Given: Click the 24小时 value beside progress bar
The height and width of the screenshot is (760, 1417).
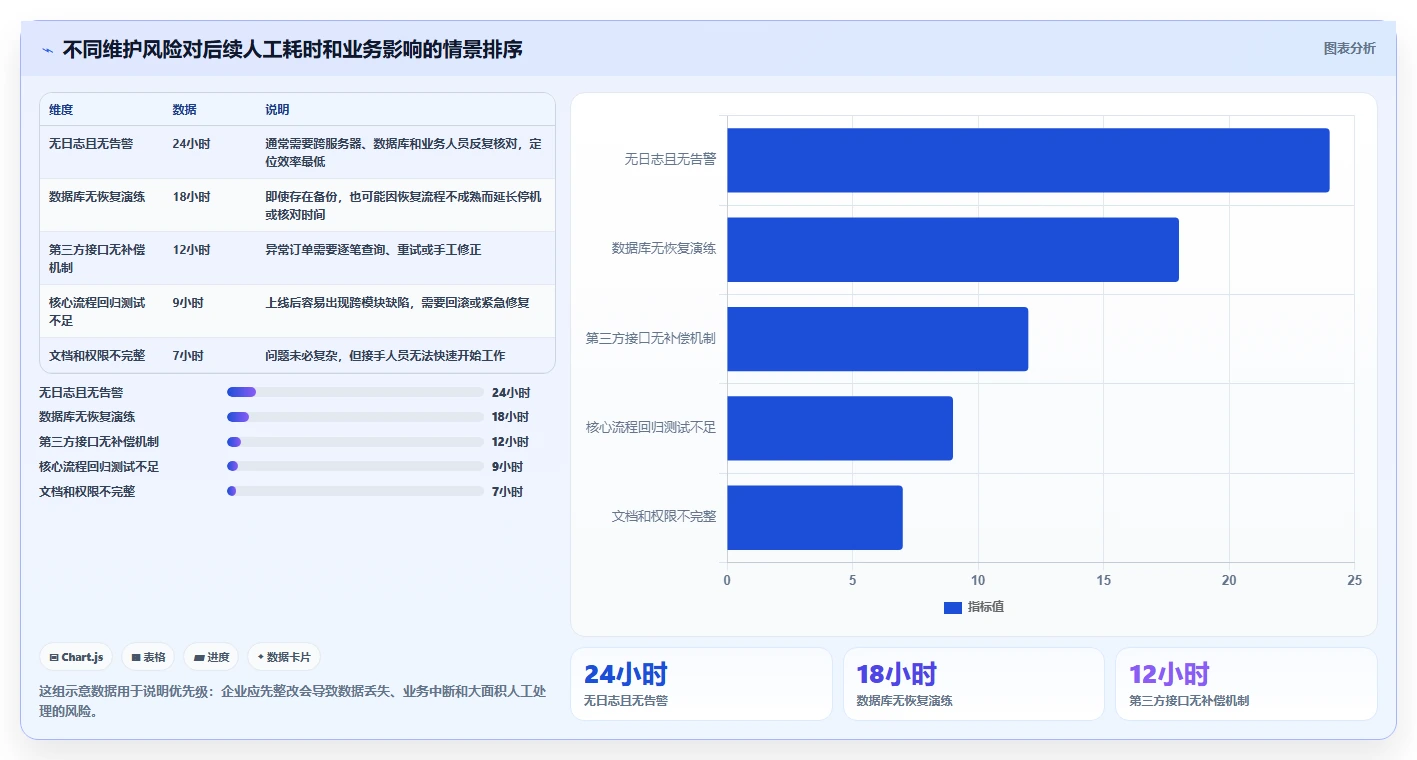Looking at the screenshot, I should (x=511, y=393).
